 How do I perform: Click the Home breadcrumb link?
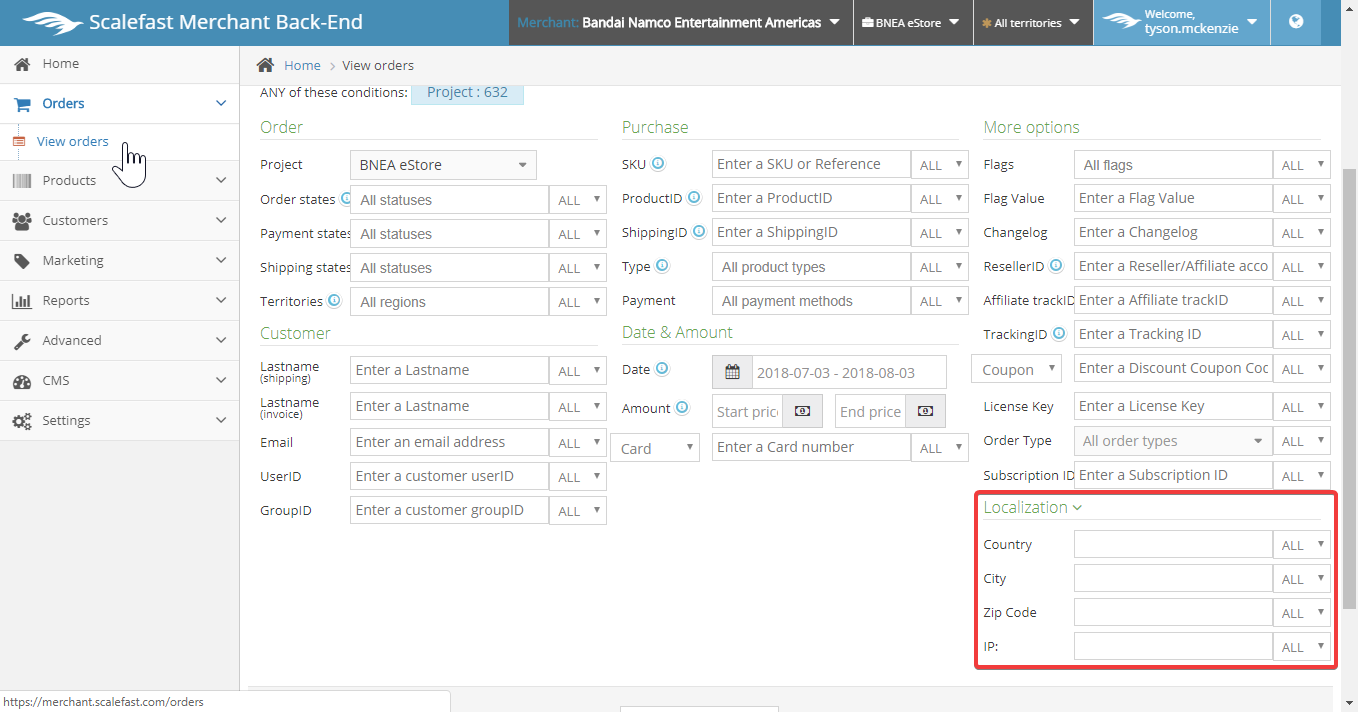(302, 65)
